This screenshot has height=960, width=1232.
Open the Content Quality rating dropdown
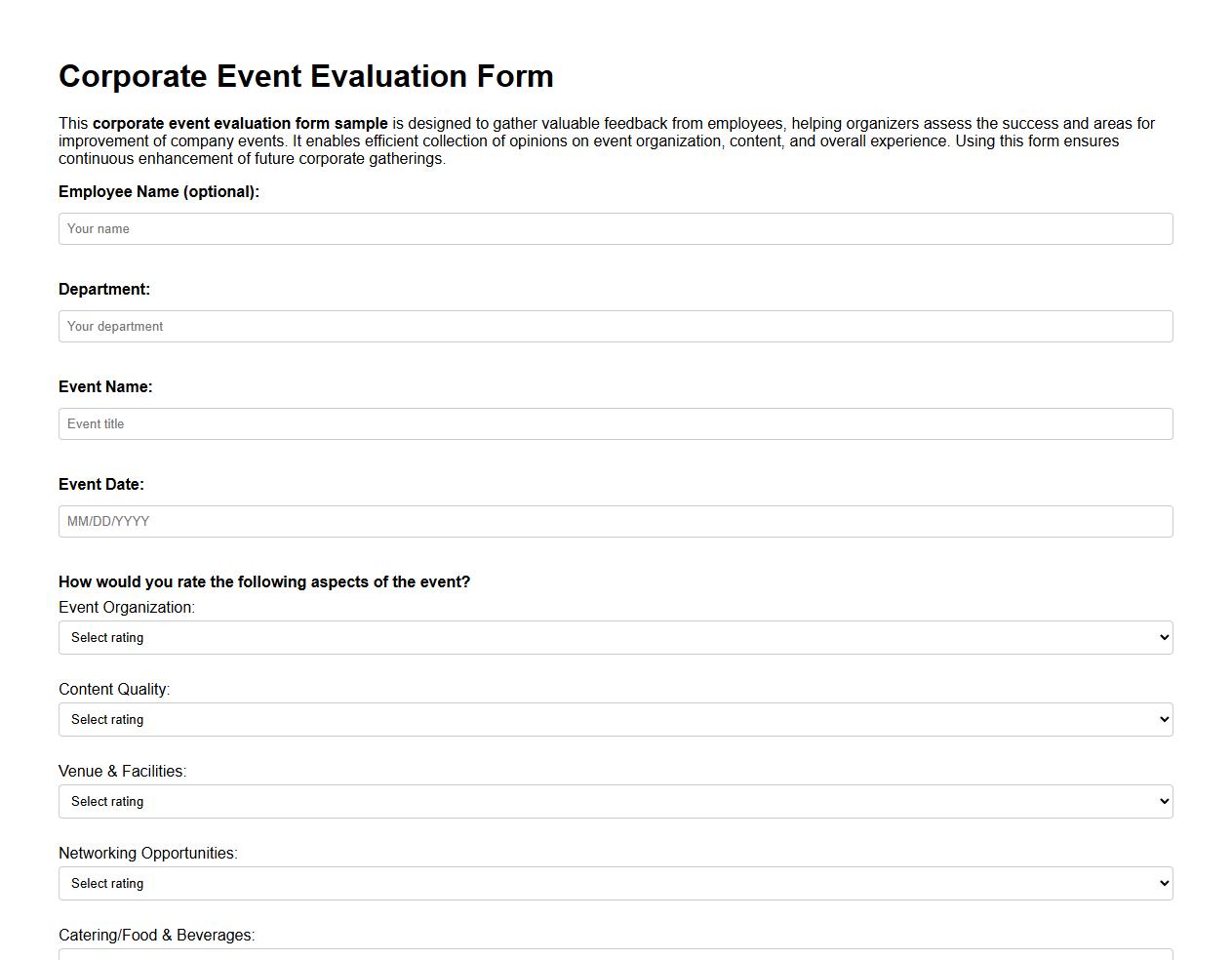pyautogui.click(x=616, y=719)
